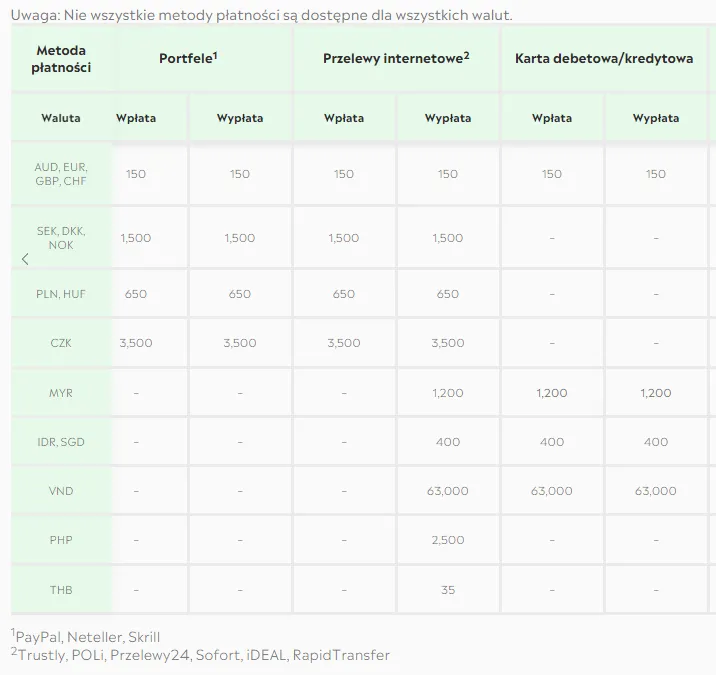This screenshot has width=716, height=675.
Task: Select the Przelewy internetowe column header
Action: (x=396, y=58)
